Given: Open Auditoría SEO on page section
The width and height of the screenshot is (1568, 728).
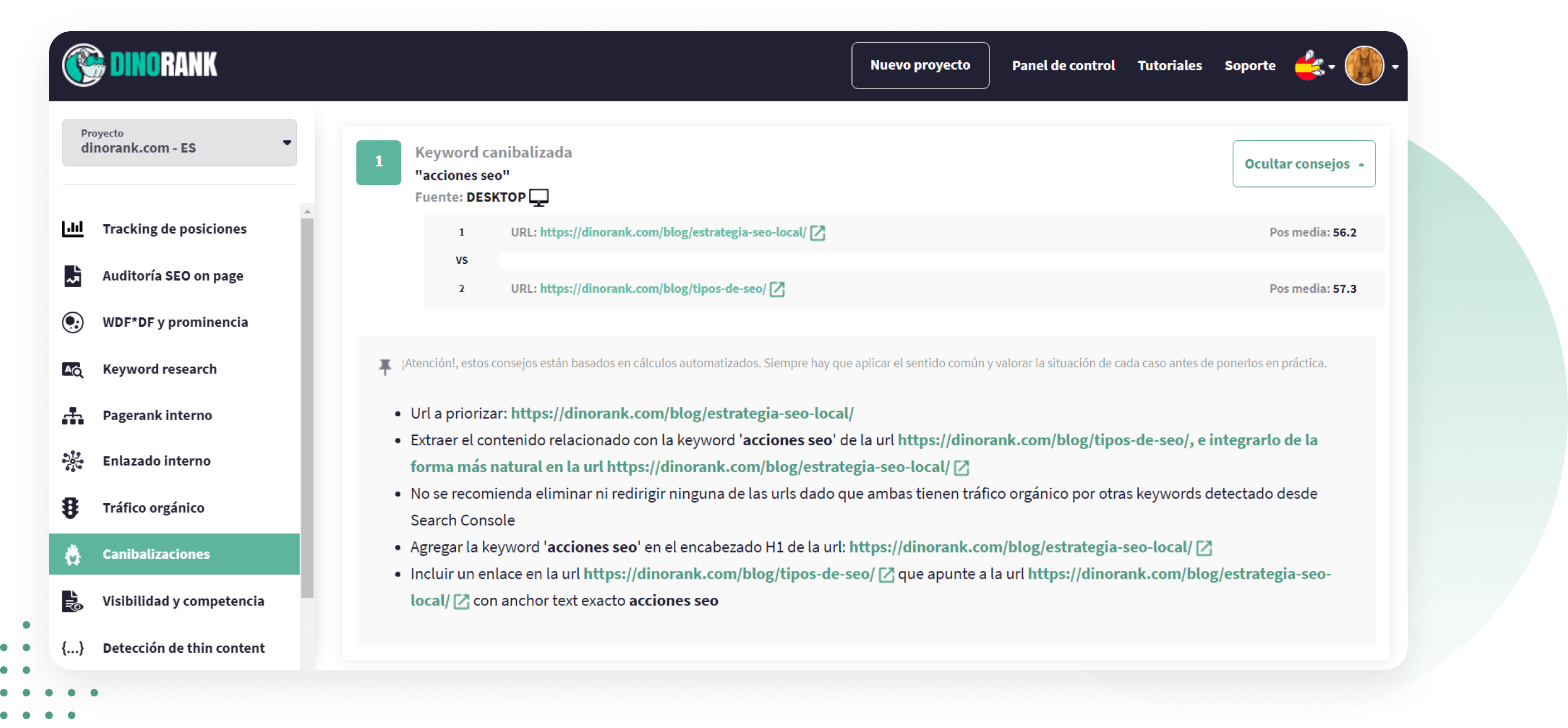Looking at the screenshot, I should (173, 276).
